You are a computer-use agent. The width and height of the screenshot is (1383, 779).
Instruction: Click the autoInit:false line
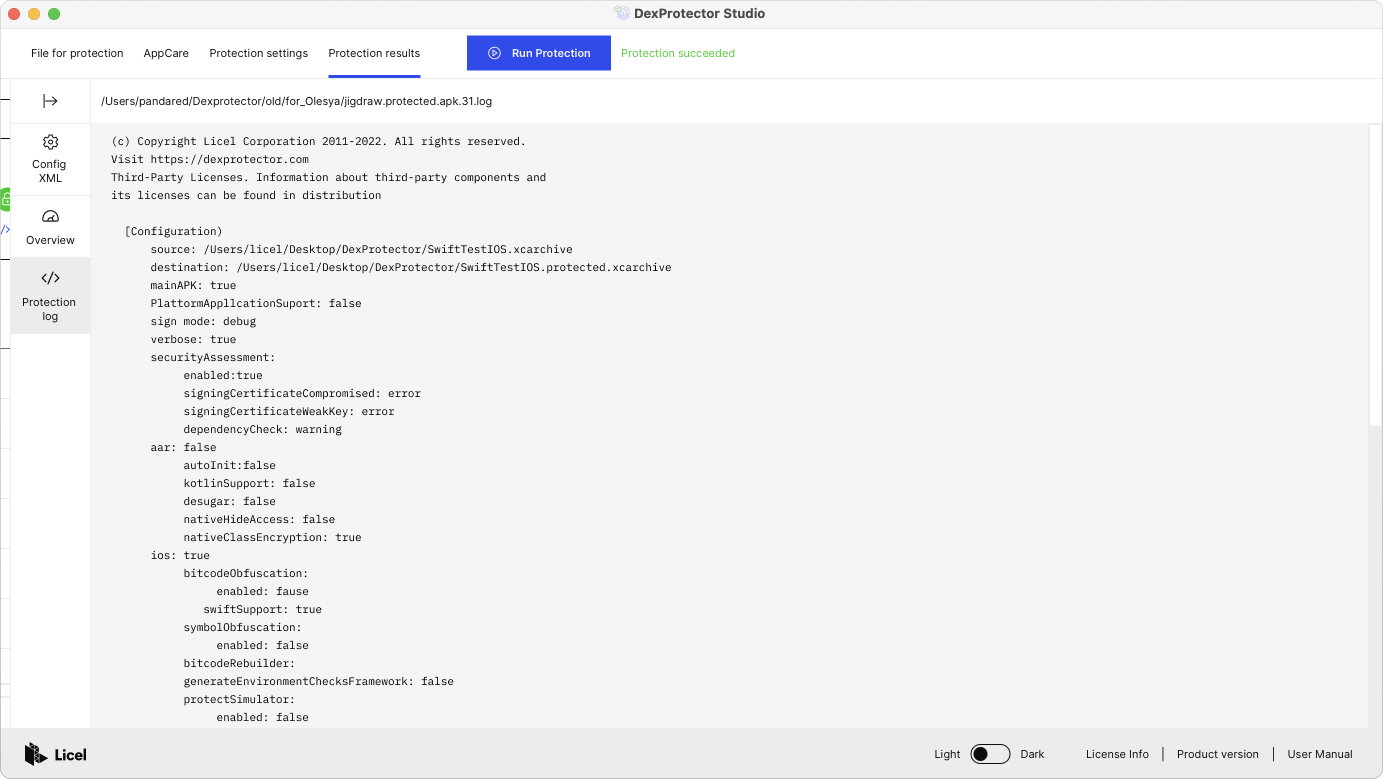229,465
